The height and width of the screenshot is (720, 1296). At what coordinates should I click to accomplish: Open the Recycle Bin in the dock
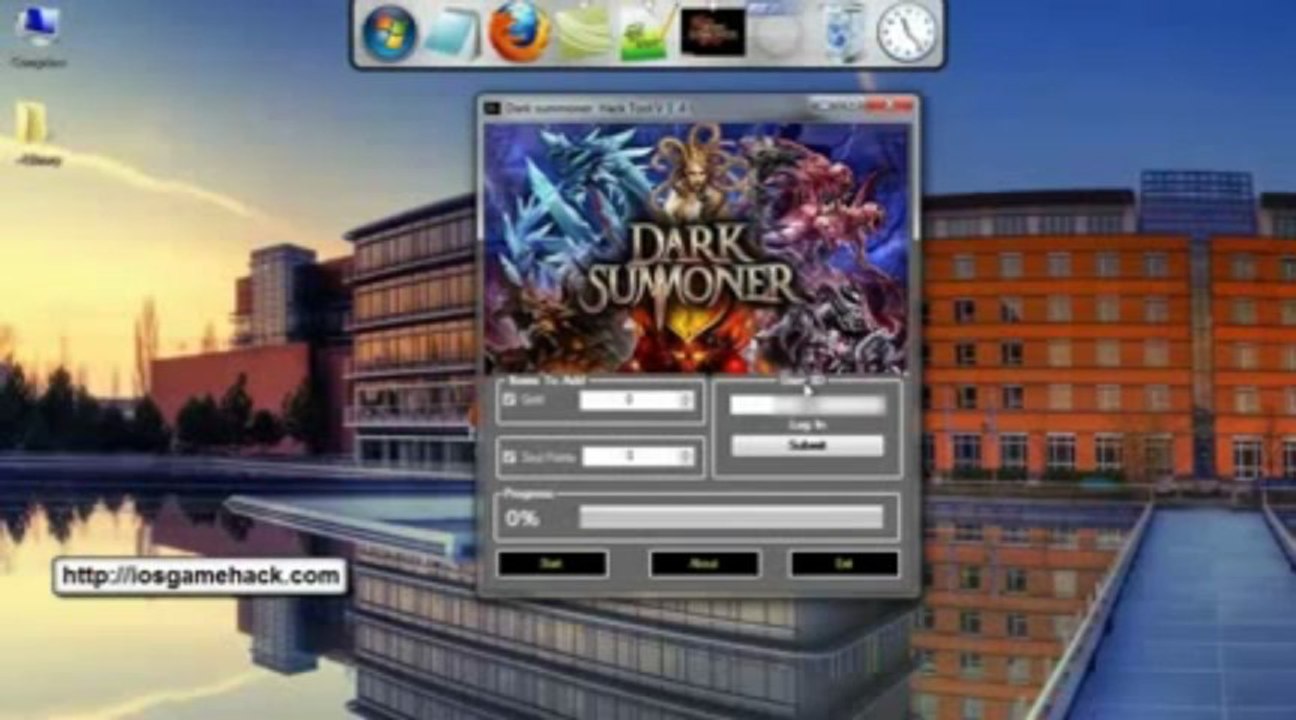(843, 32)
